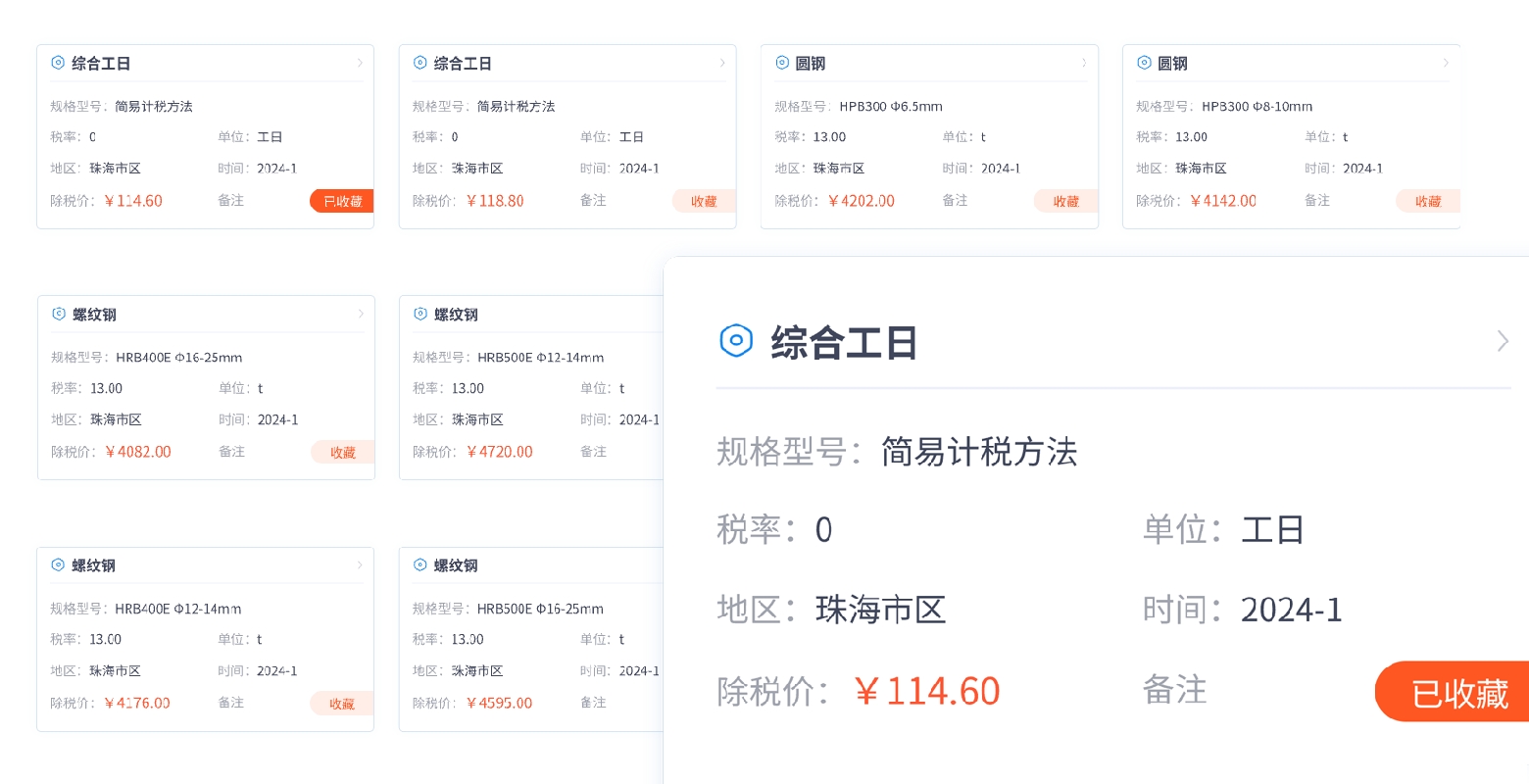Click hexagon icon on 圆钢 HPB300 Φ6.5mm card
This screenshot has width=1529, height=784.
pos(782,63)
